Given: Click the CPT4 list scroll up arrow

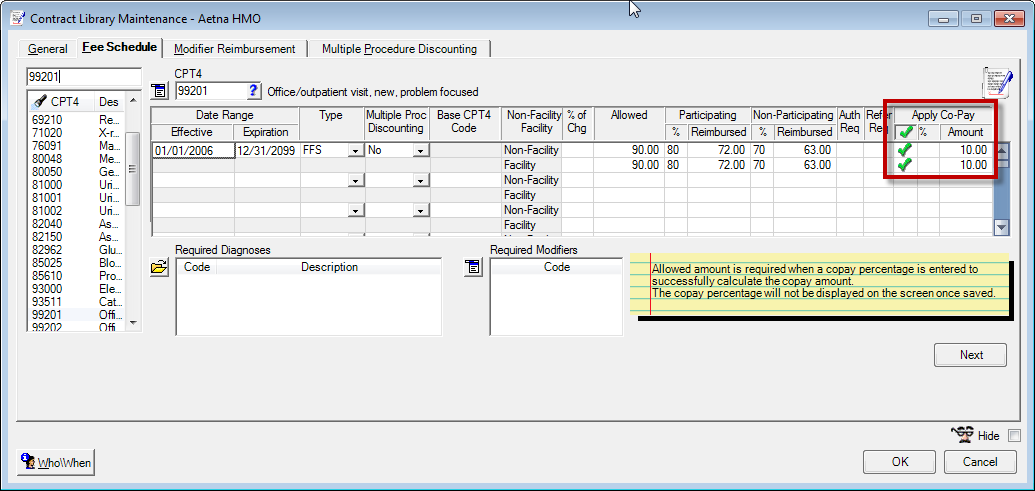Looking at the screenshot, I should click(x=133, y=100).
